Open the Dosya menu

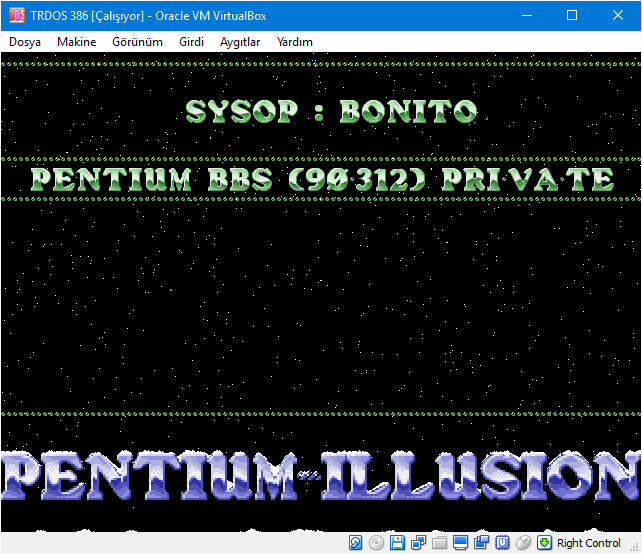pos(25,42)
